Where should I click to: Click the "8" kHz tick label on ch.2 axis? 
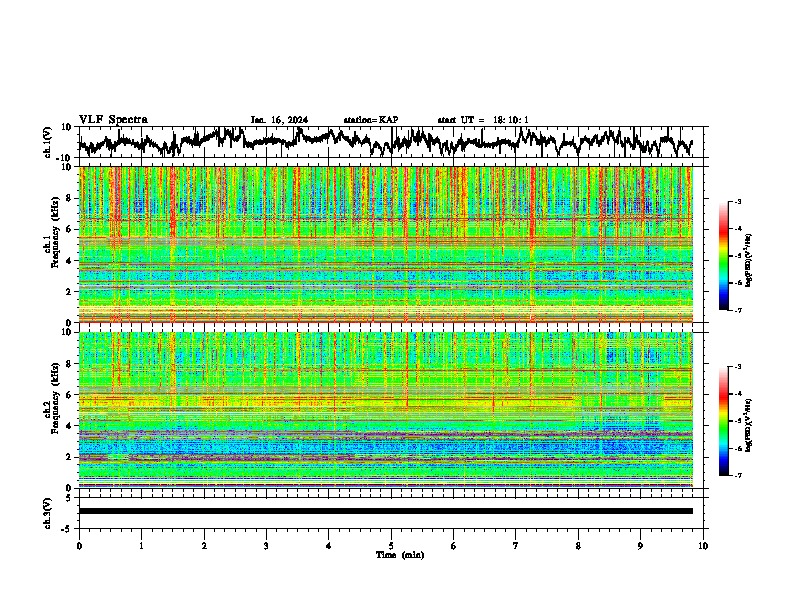click(x=70, y=364)
